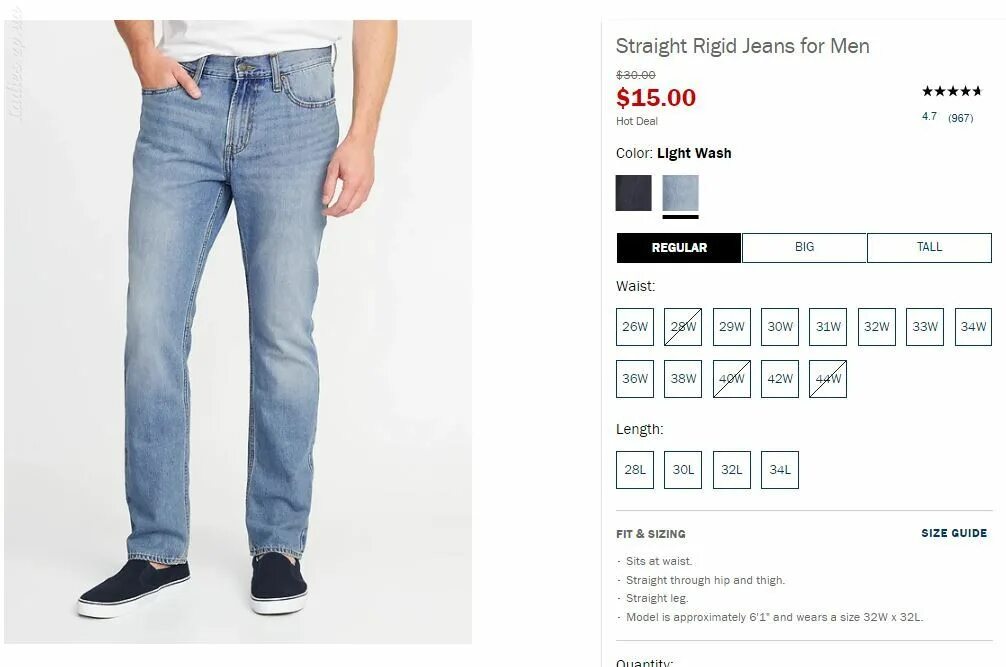
Task: Switch to the TALL fit tab
Action: [929, 248]
